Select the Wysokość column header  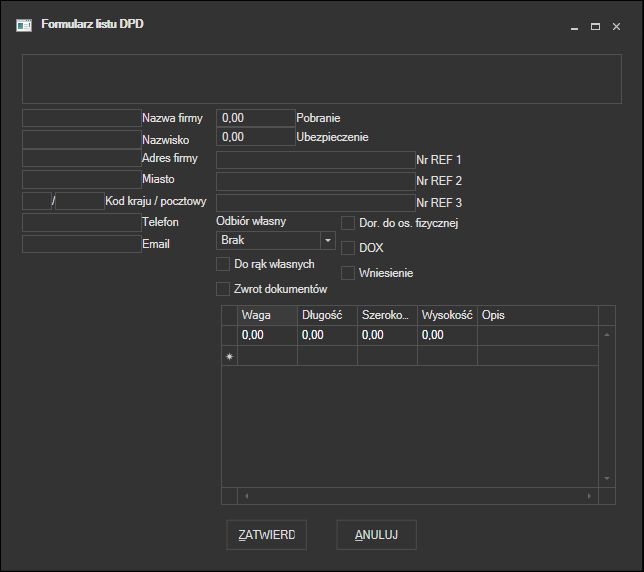(x=447, y=315)
